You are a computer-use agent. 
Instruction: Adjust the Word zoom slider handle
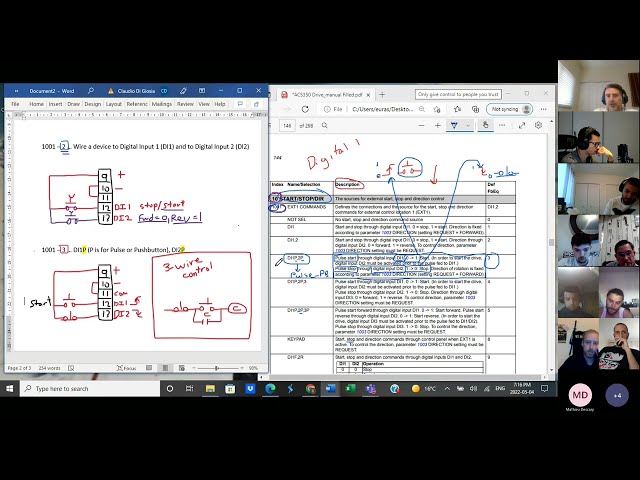click(216, 368)
